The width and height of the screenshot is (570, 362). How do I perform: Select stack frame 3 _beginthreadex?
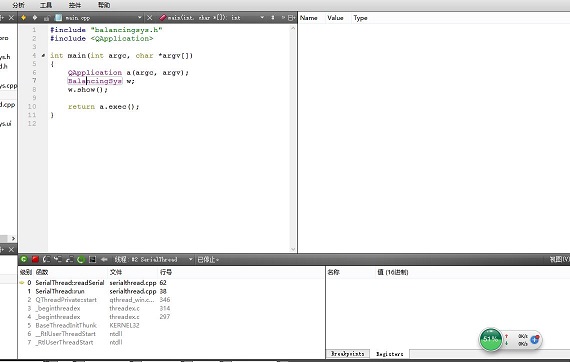(58, 308)
